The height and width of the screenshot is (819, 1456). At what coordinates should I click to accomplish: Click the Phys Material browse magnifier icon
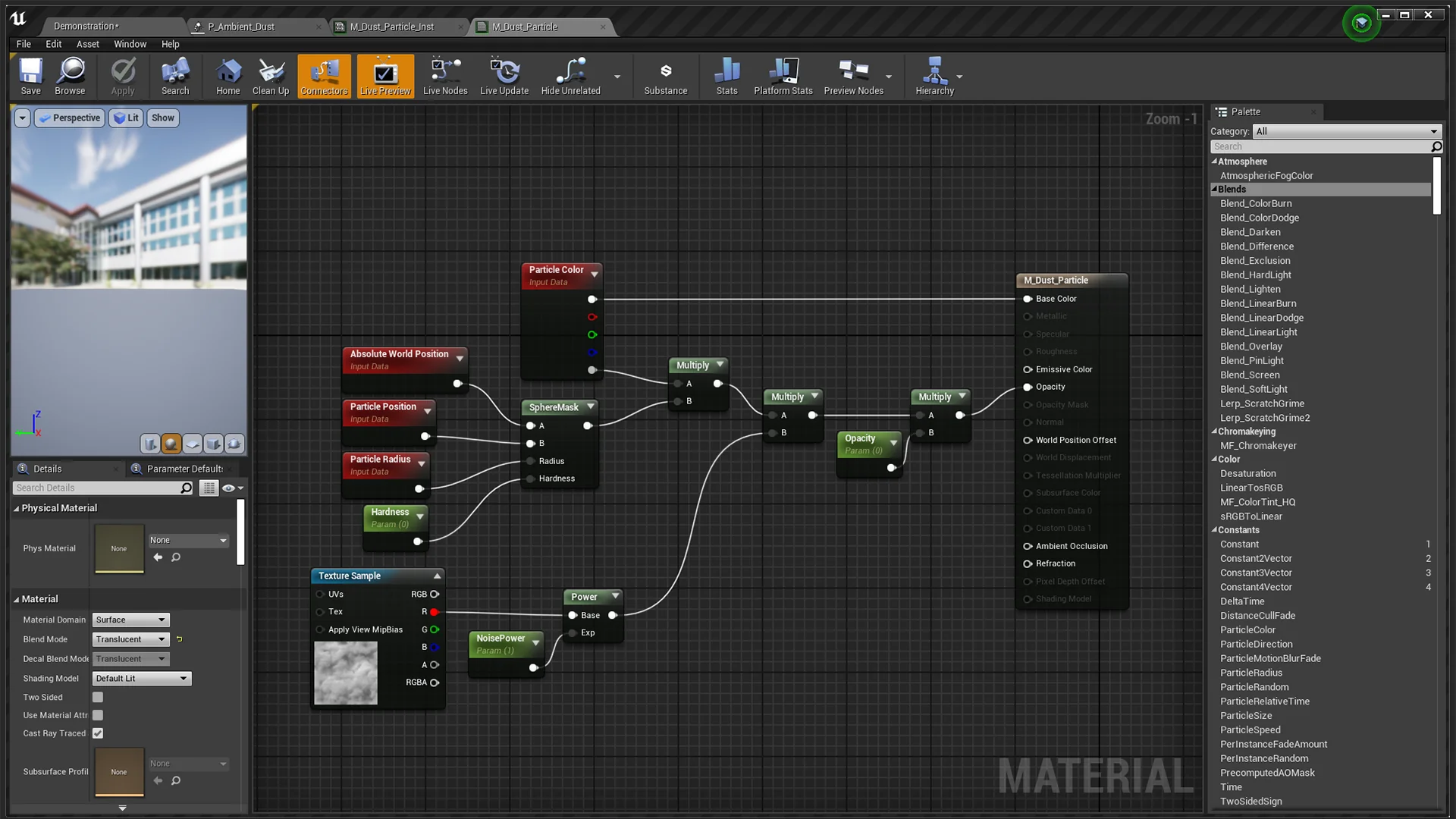pos(176,557)
